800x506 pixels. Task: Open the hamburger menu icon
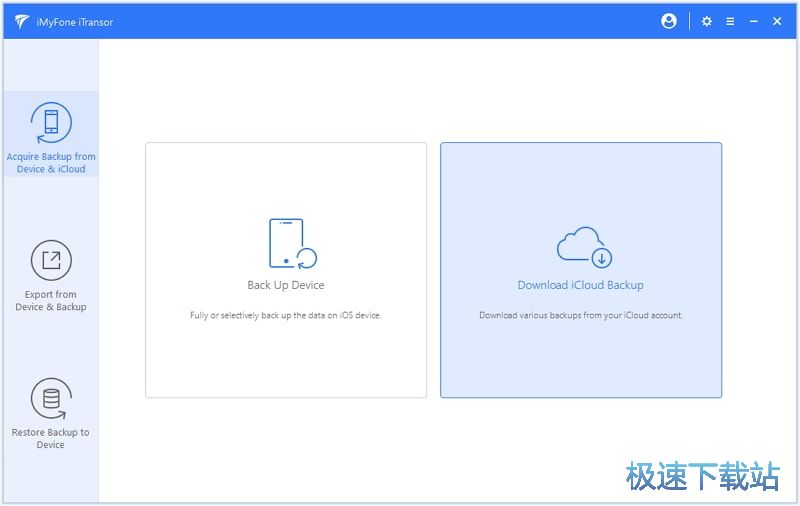pyautogui.click(x=730, y=21)
